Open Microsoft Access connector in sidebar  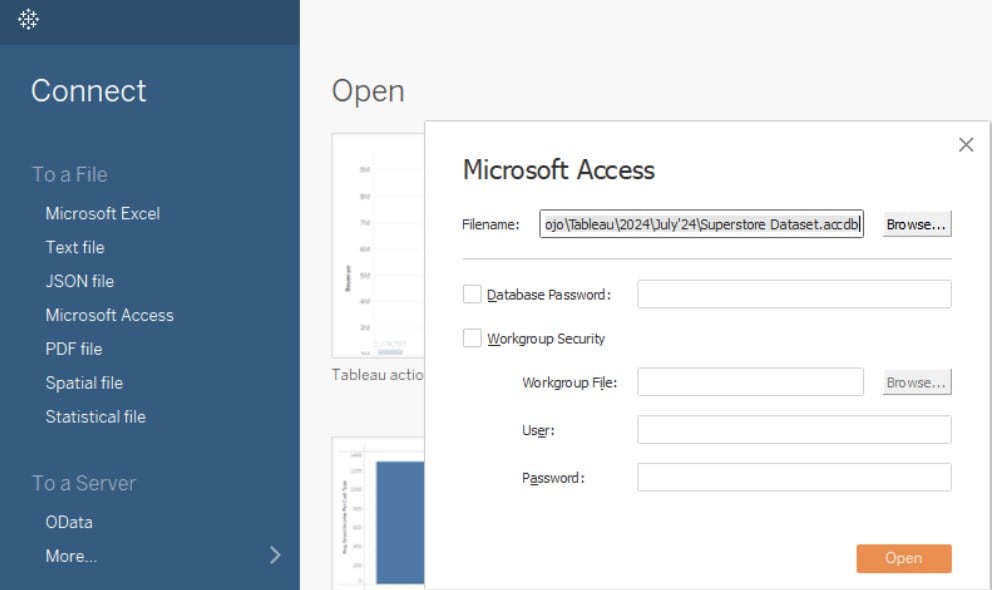pyautogui.click(x=109, y=315)
